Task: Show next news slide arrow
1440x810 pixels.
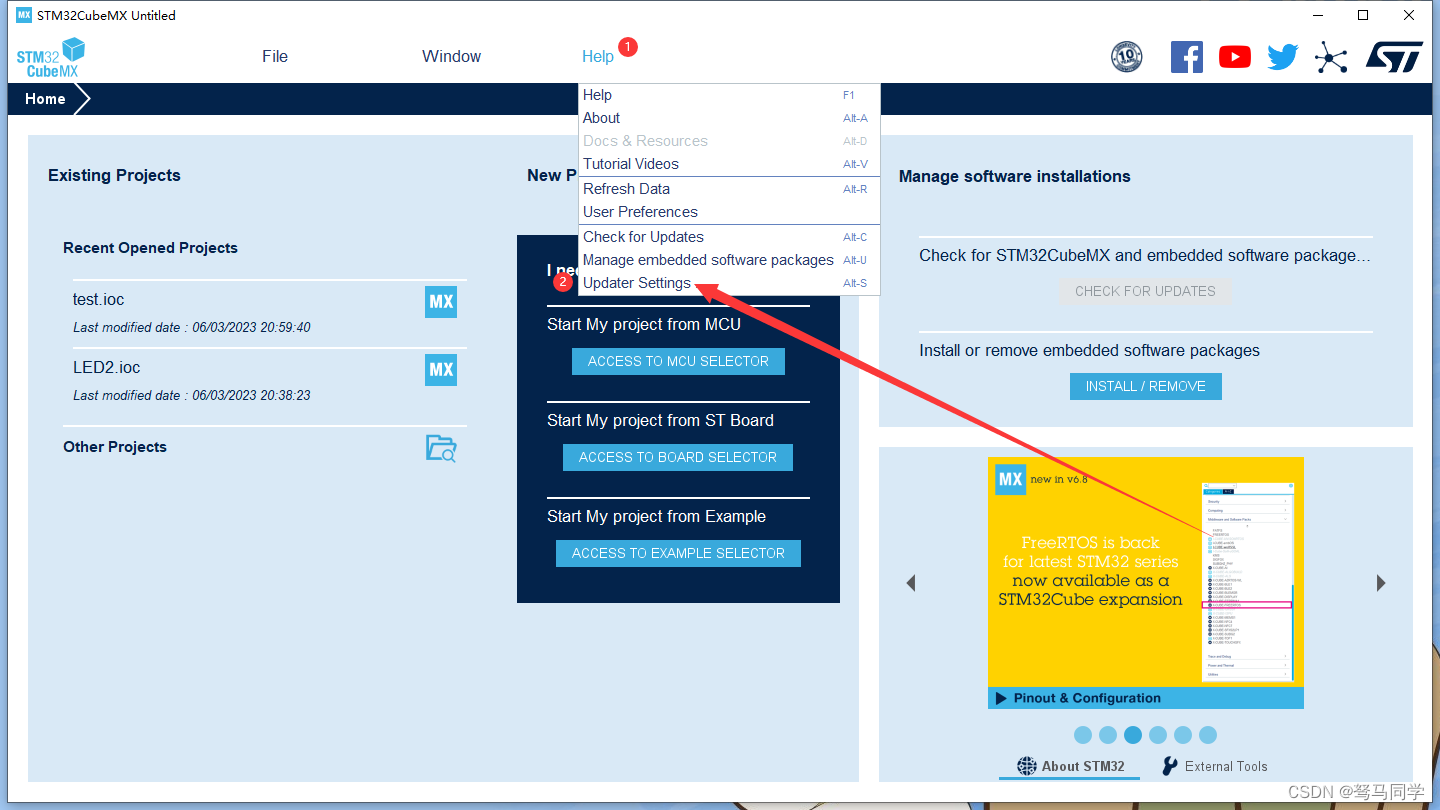Action: (x=1381, y=583)
